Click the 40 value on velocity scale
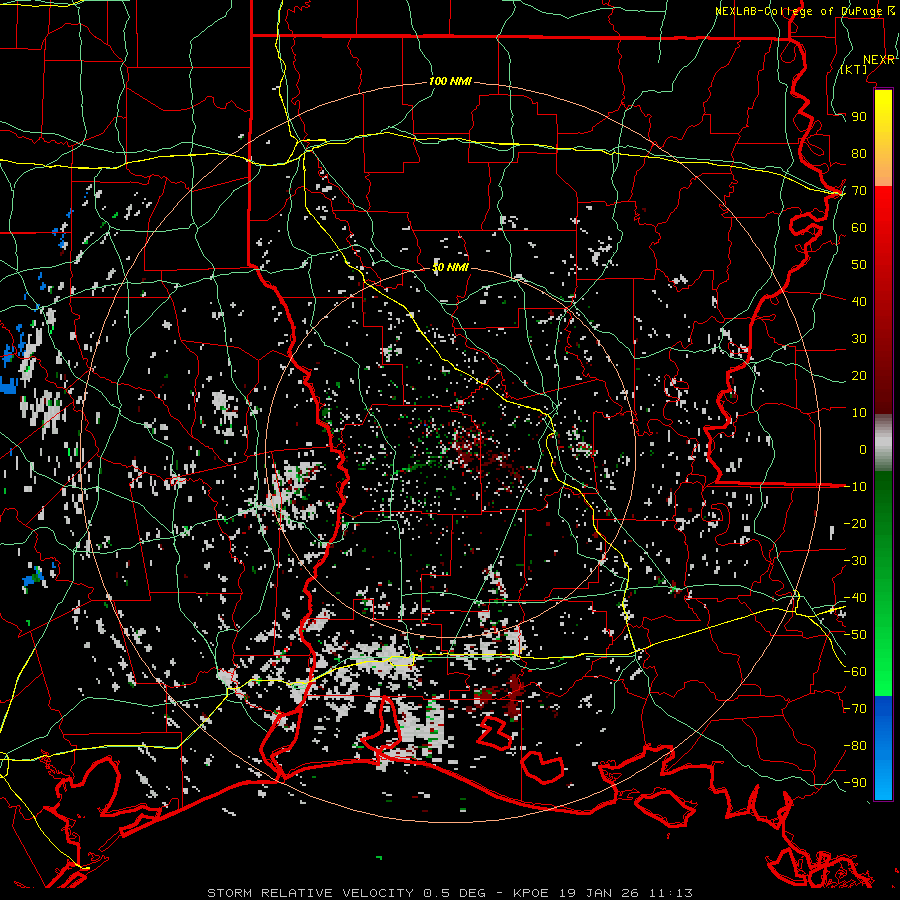This screenshot has height=900, width=900. [x=859, y=301]
